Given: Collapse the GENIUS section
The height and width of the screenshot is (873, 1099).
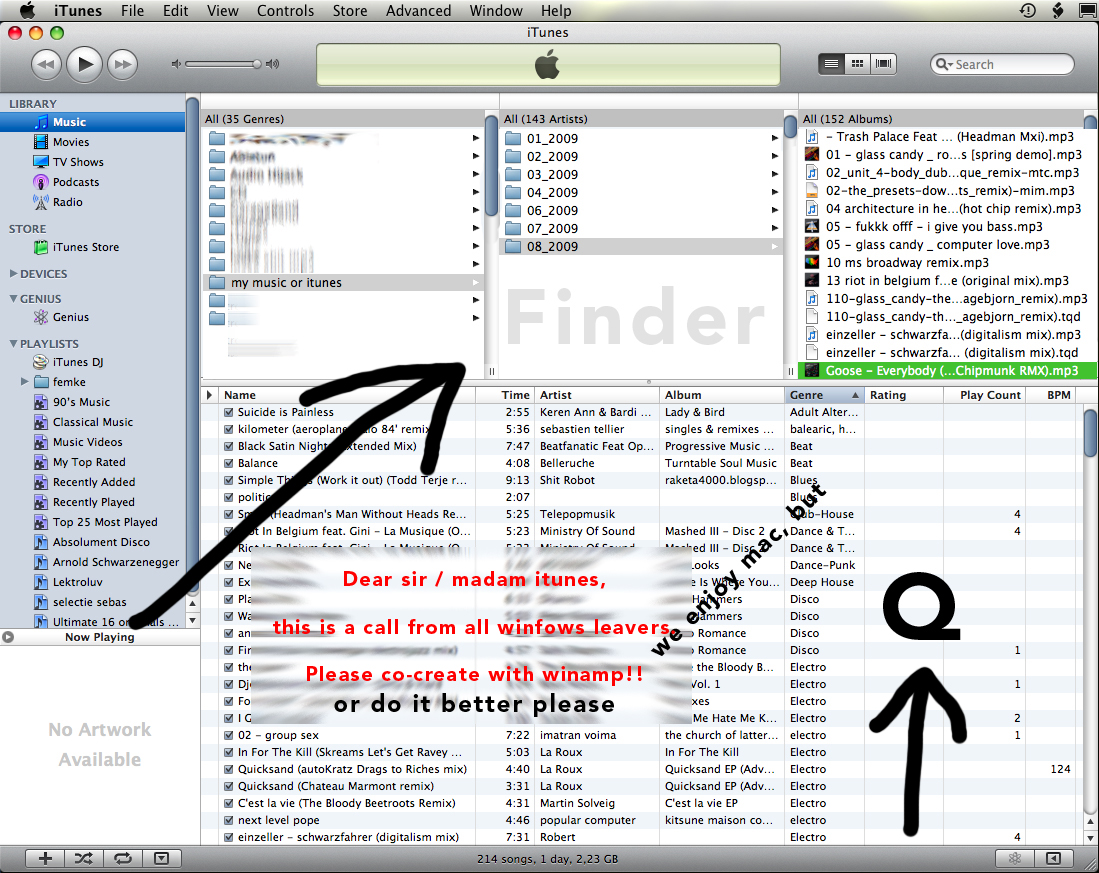Looking at the screenshot, I should coord(13,298).
